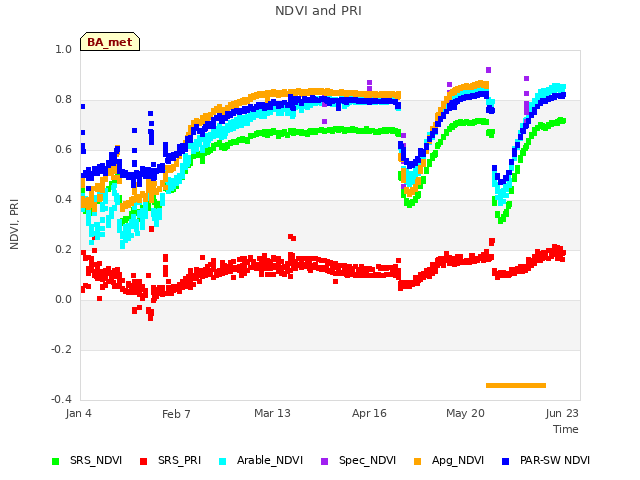Click the Jun 23 x-axis tick label
This screenshot has width=640, height=480.
click(x=562, y=413)
